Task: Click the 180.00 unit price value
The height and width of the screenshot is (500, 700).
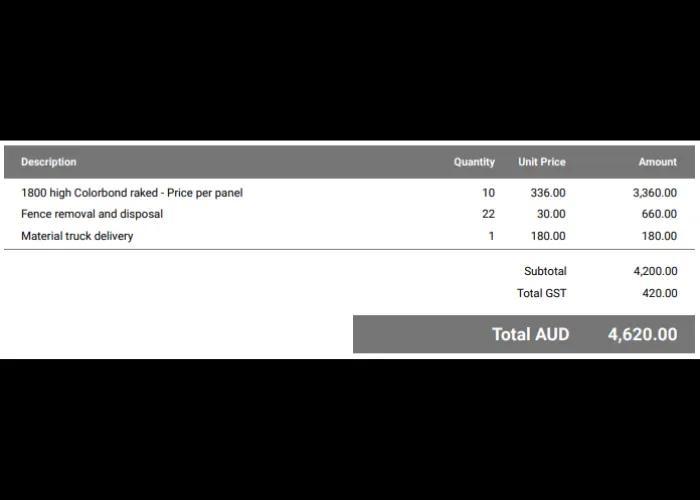Action: 548,236
